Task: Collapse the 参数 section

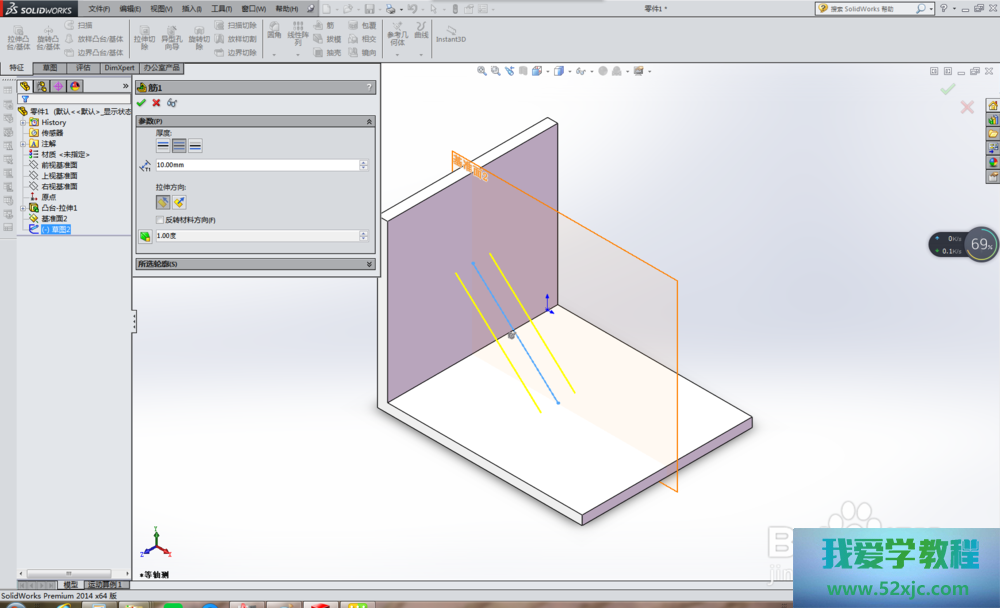Action: 370,121
